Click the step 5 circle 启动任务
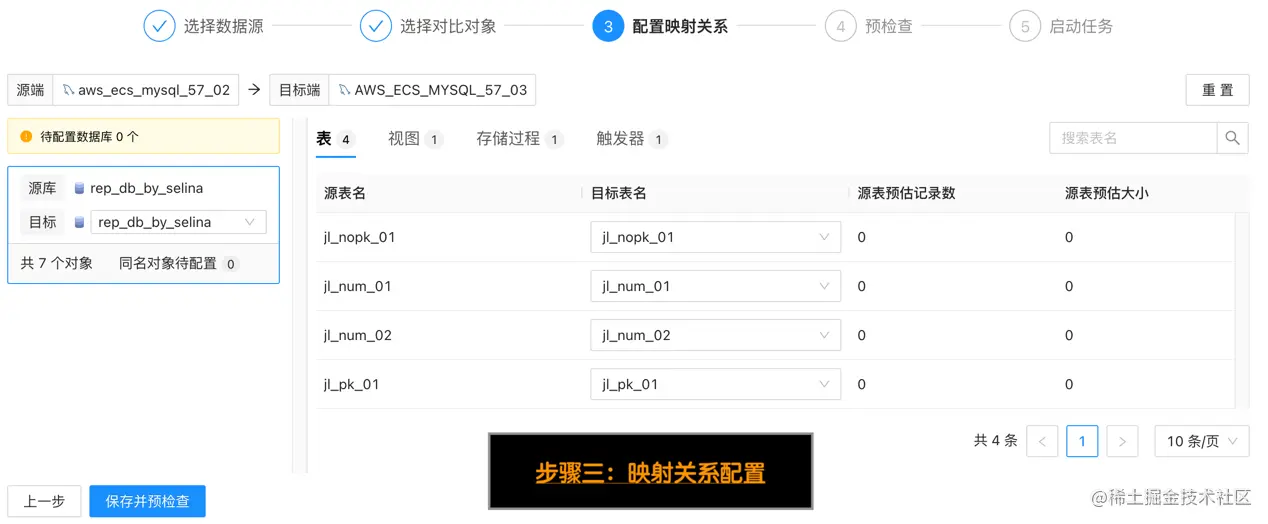The width and height of the screenshot is (1268, 524). click(x=1025, y=26)
